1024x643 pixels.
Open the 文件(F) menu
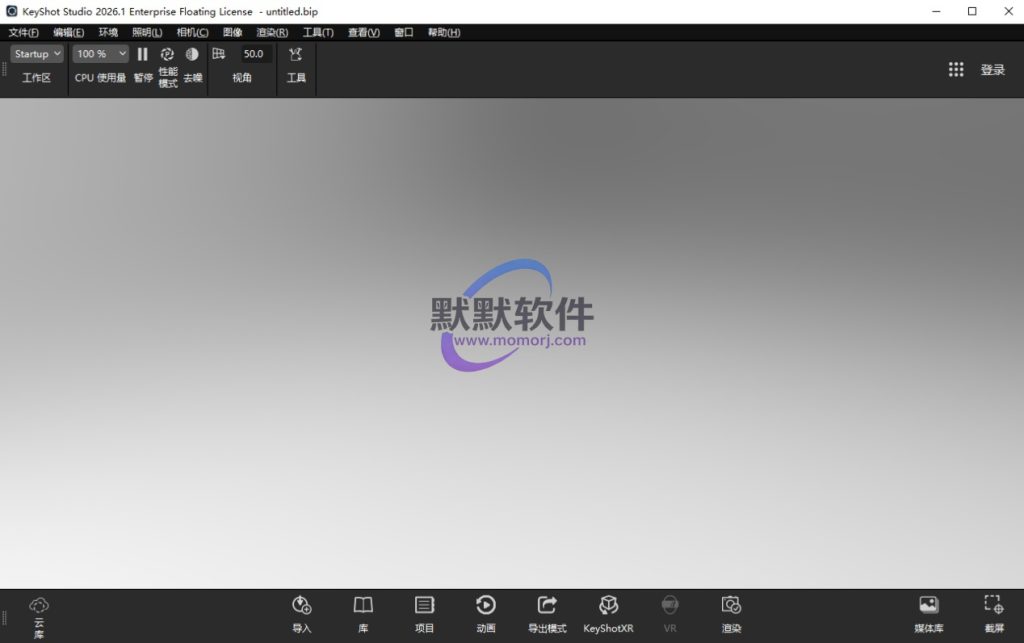coord(24,32)
